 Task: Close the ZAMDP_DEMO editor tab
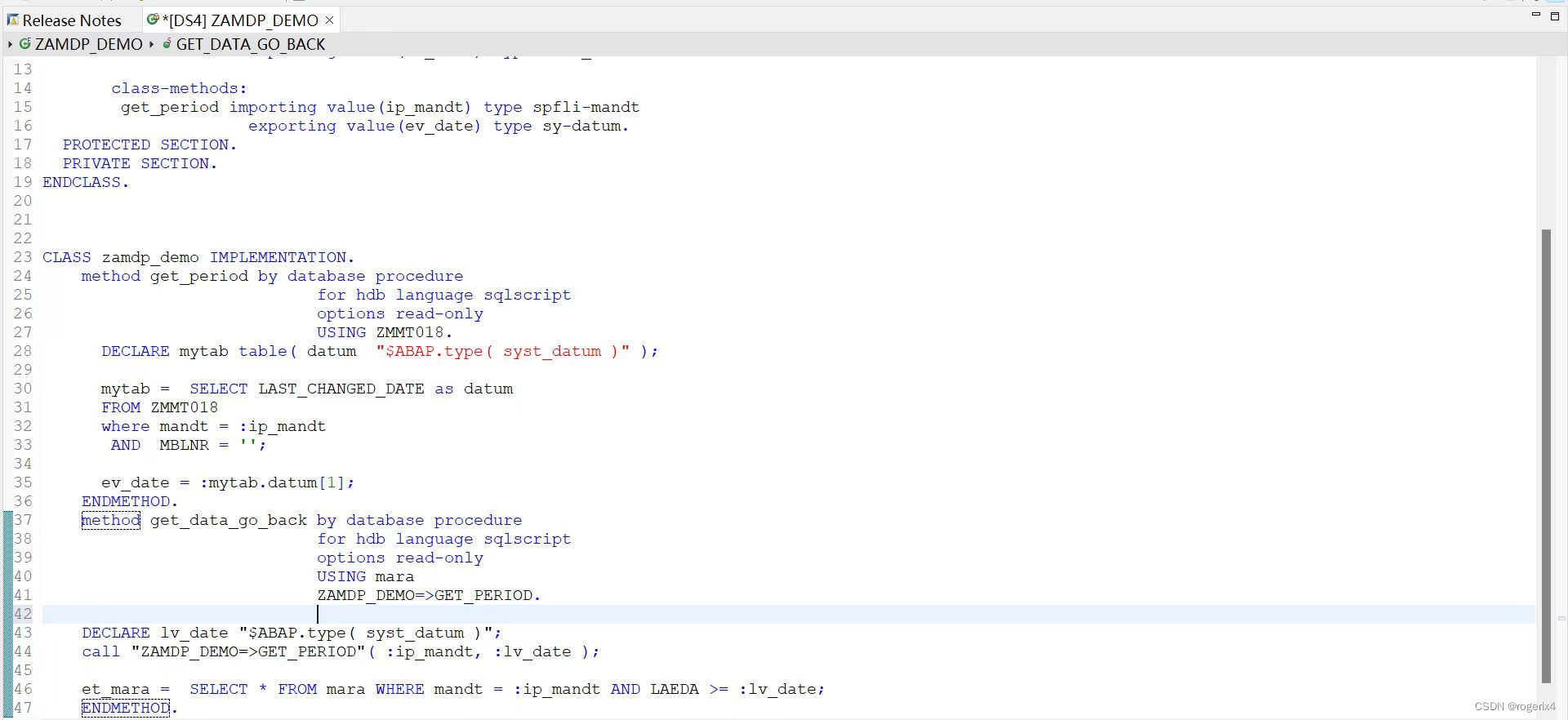(330, 20)
